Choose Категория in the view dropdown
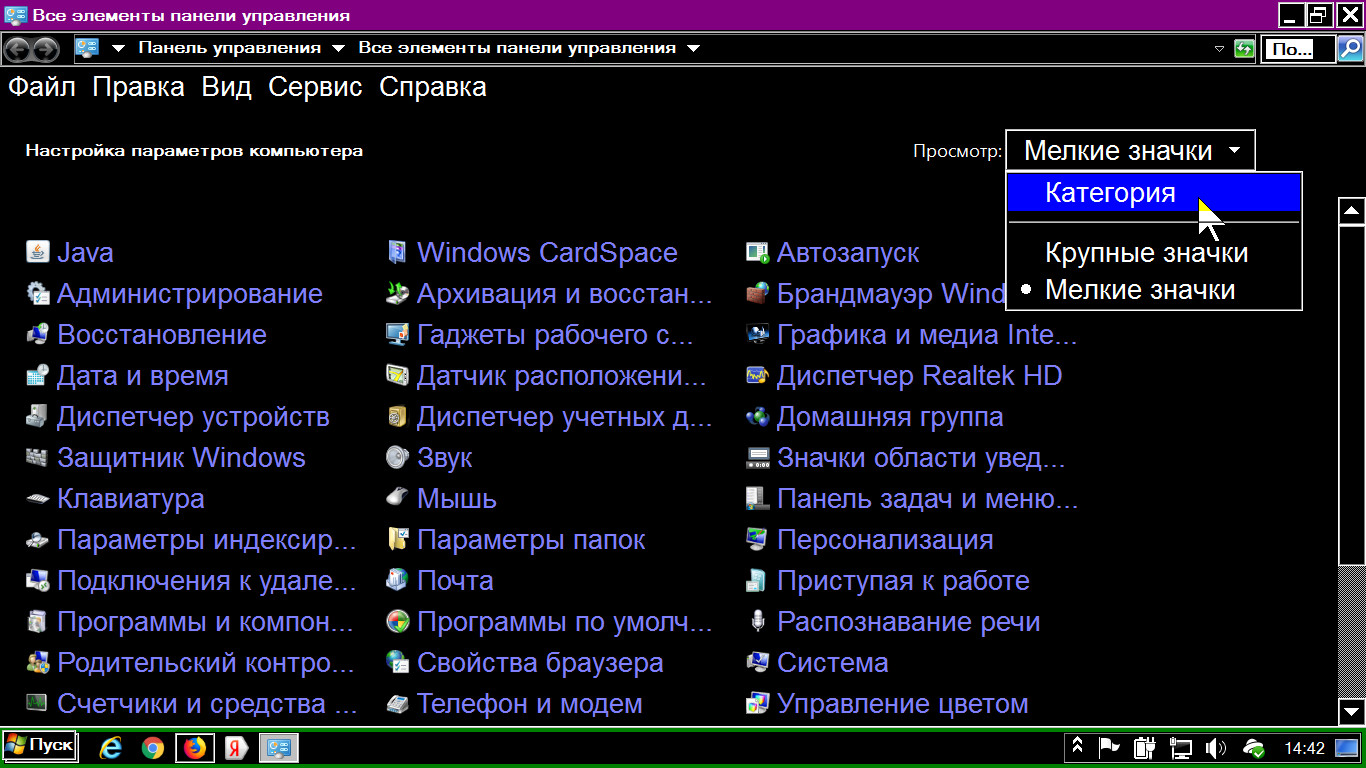This screenshot has height=768, width=1366. [1154, 192]
